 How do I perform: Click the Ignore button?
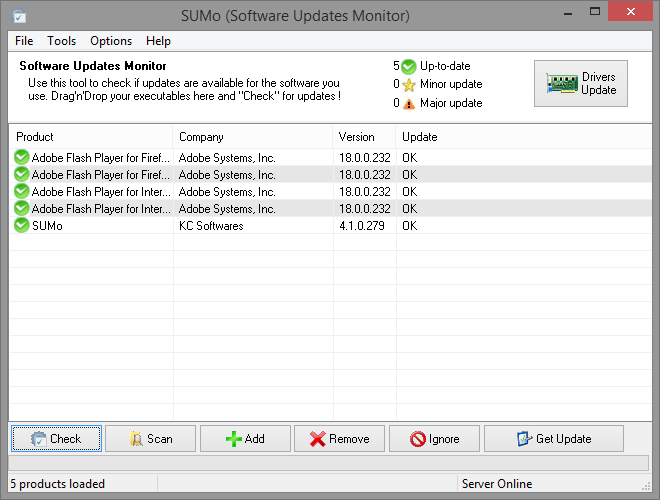click(434, 439)
